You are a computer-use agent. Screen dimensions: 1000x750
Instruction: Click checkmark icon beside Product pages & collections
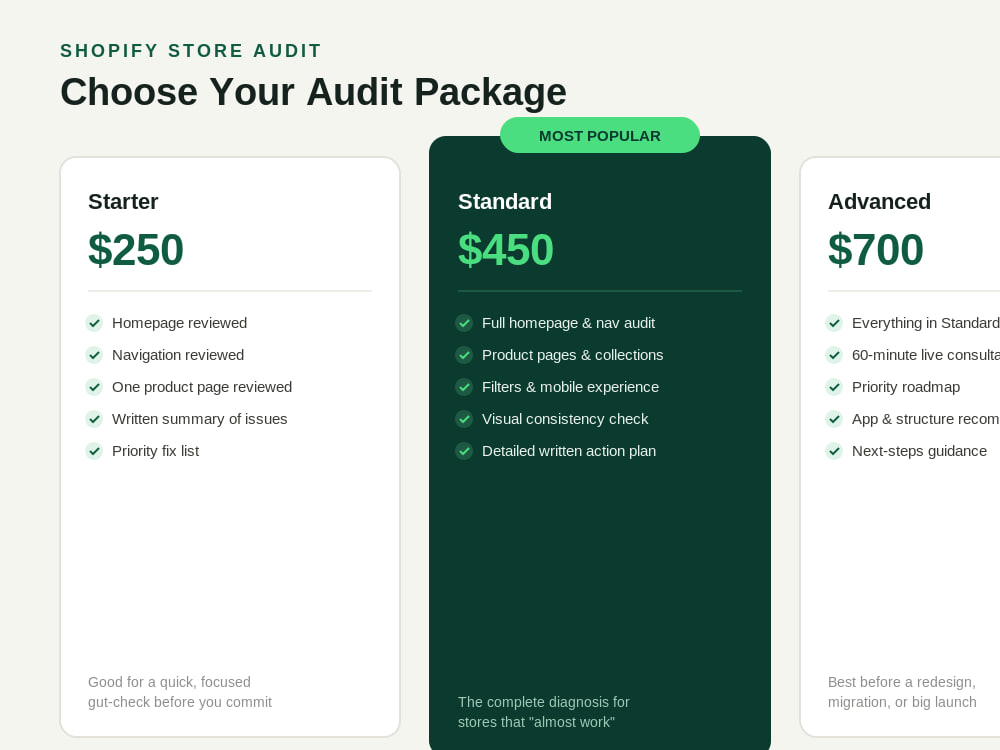[464, 355]
